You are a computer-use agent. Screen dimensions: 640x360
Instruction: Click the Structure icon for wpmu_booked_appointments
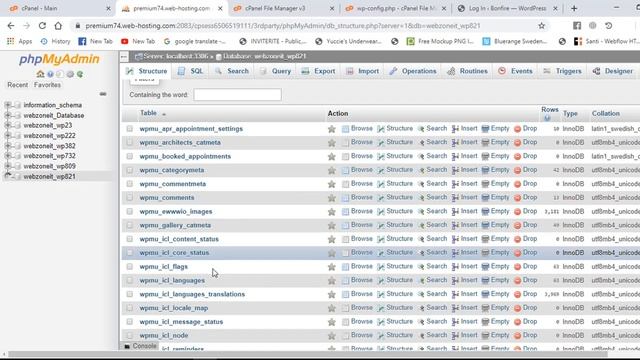click(381, 156)
